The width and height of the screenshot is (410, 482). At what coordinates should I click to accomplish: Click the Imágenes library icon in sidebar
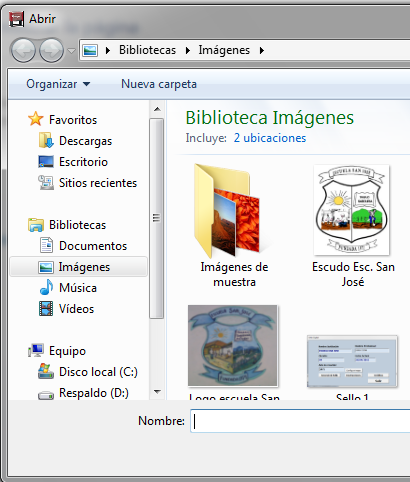point(46,267)
